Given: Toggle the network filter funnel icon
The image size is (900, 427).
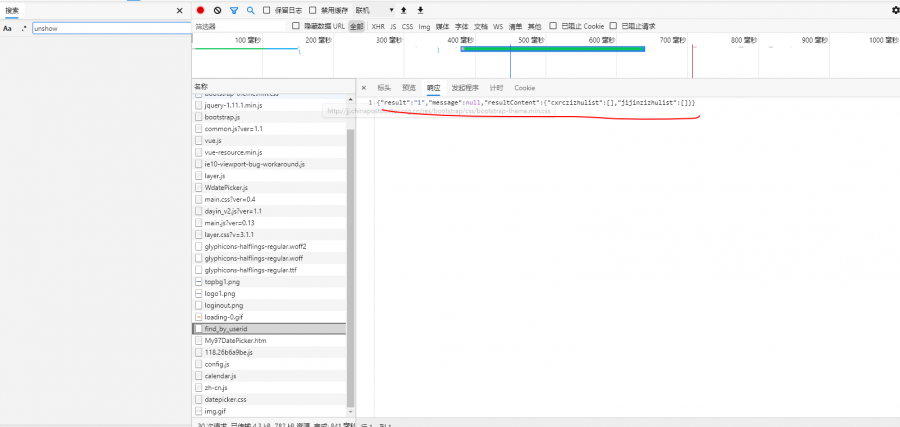Looking at the screenshot, I should point(234,10).
